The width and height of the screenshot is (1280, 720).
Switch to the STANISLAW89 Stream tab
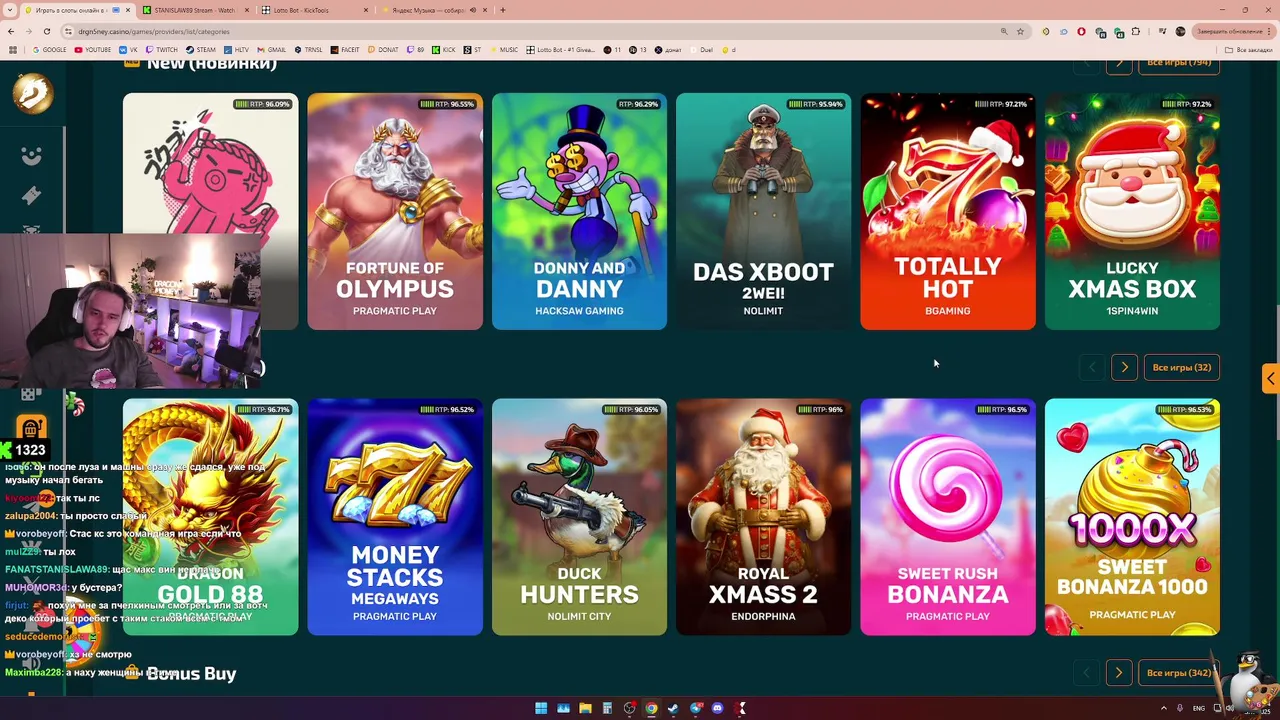point(194,10)
